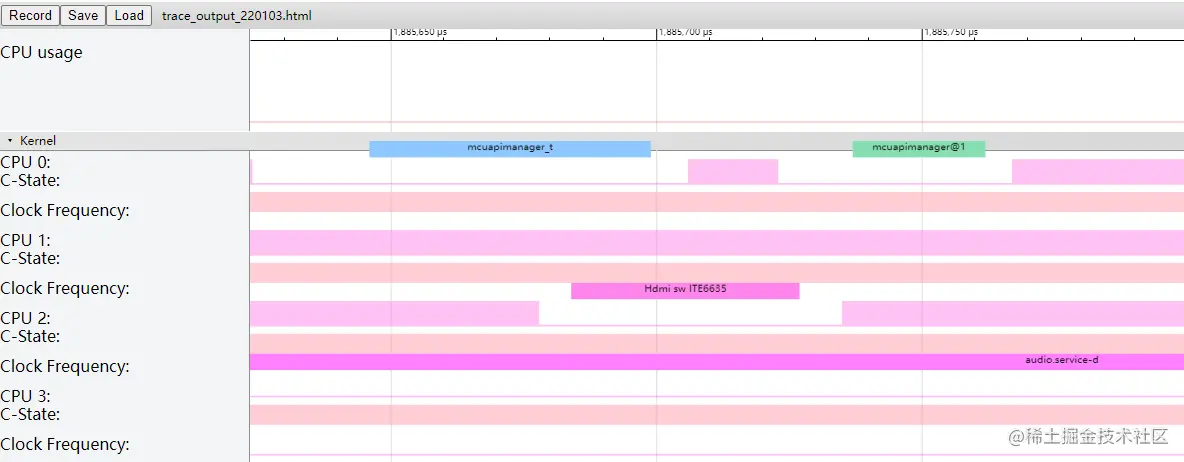Click the 1,885,650 µs time marker
1184x462 pixels.
point(420,32)
